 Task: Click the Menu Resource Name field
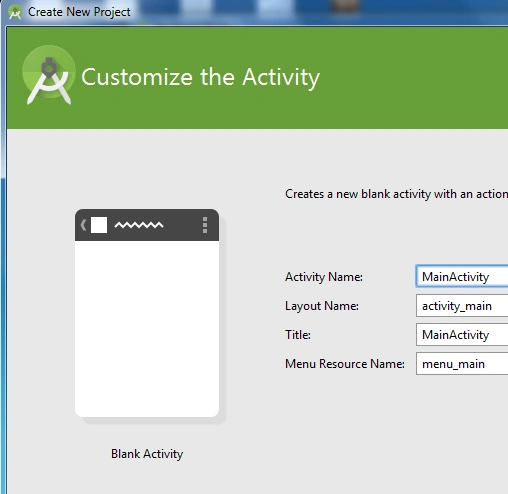(x=462, y=363)
